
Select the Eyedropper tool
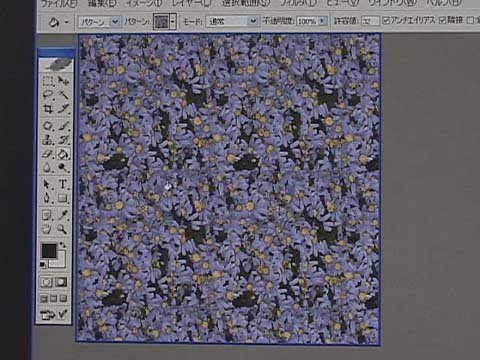click(63, 215)
